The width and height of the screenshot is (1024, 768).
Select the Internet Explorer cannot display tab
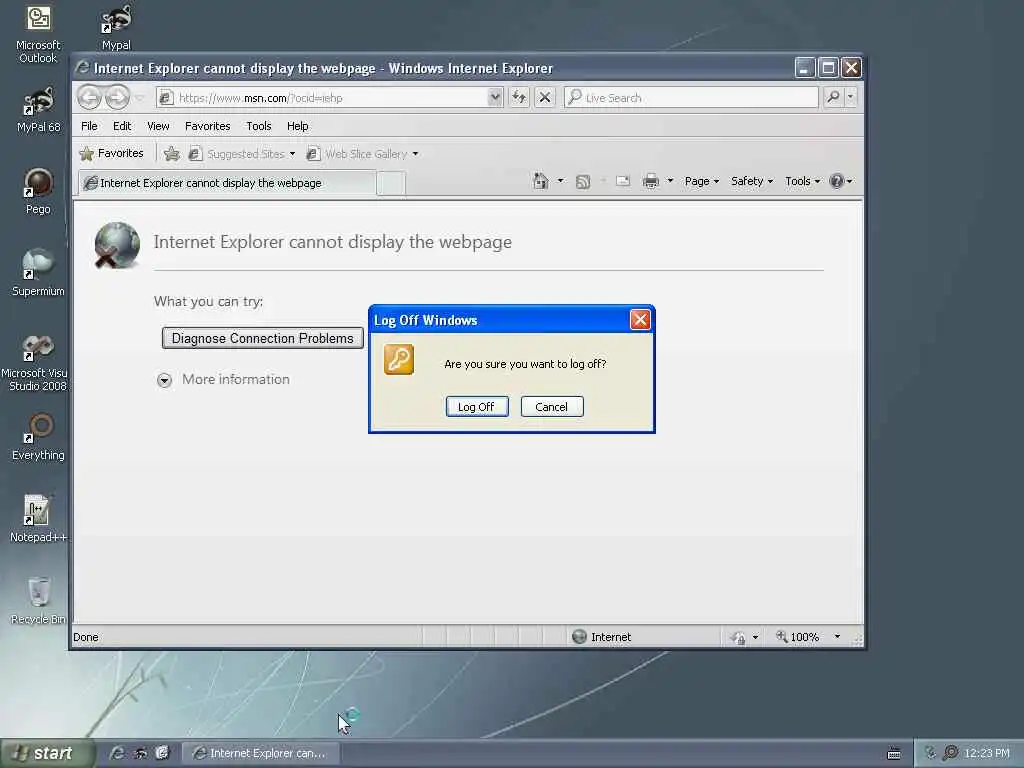click(227, 183)
